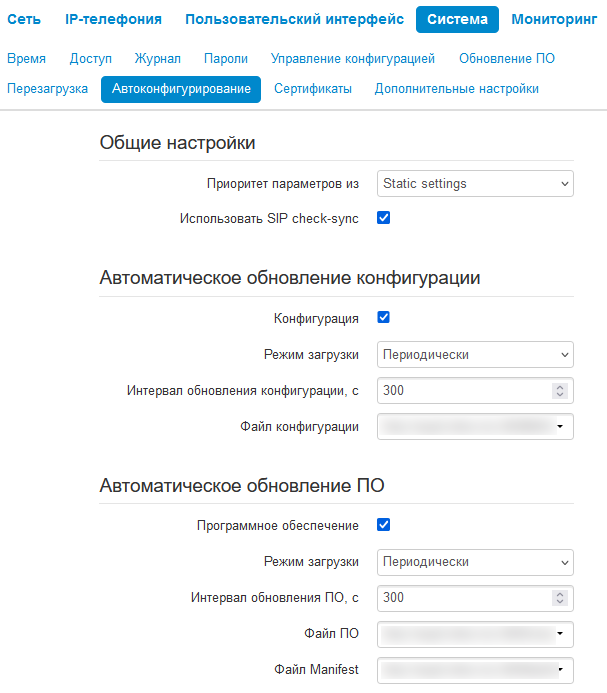Viewport: 607px width, 693px height.
Task: Click the Журнал link
Action: (157, 59)
